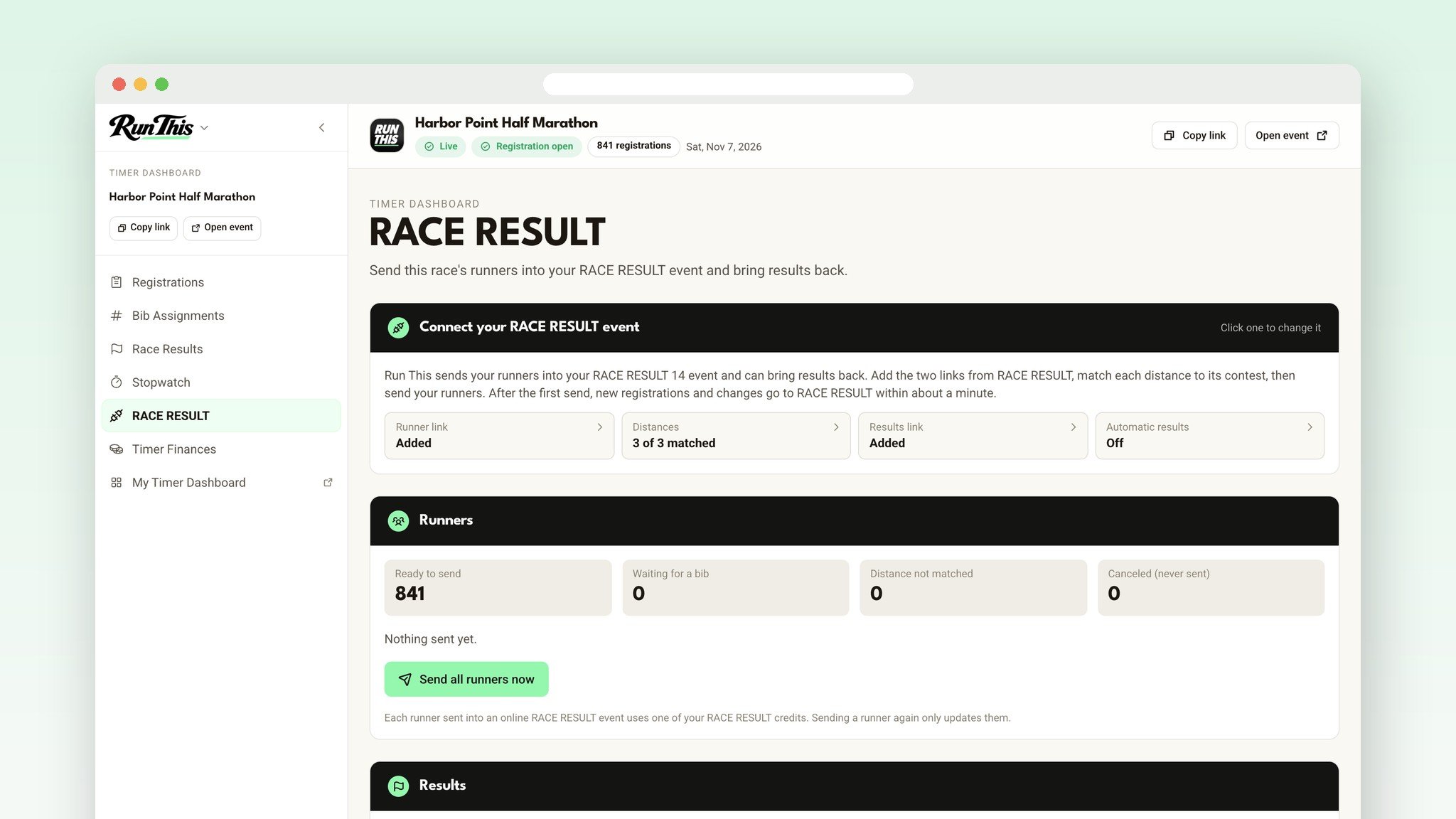This screenshot has width=1456, height=819.
Task: Click the 841 registrations badge
Action: click(x=633, y=146)
